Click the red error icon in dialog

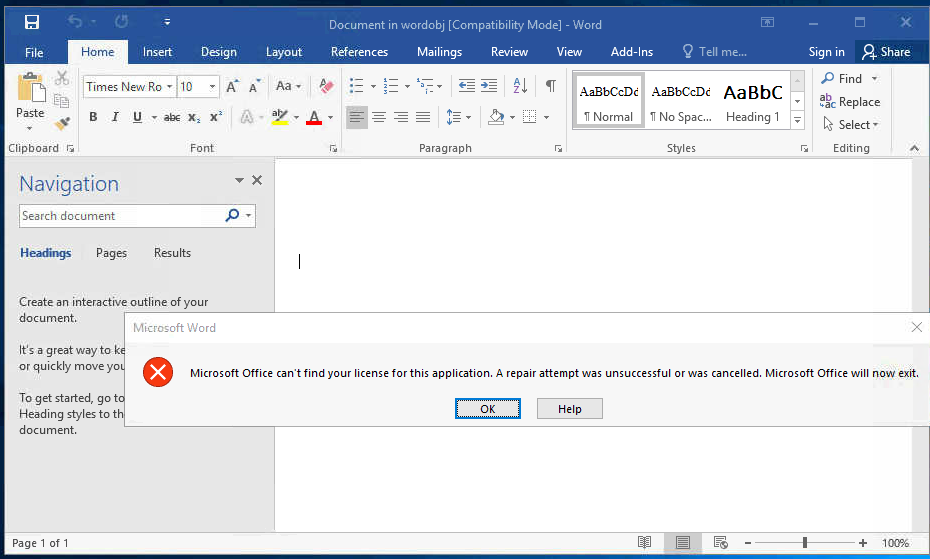pos(157,373)
